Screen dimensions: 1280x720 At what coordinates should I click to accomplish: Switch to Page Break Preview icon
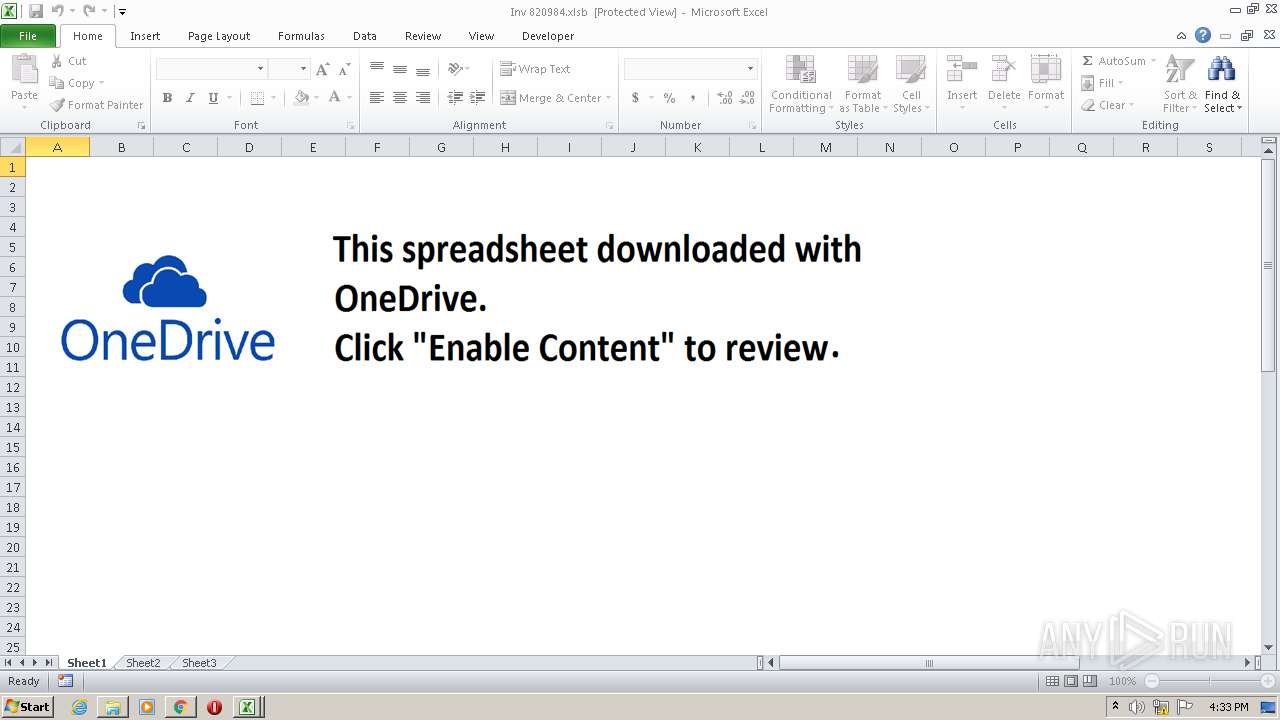tap(1091, 681)
